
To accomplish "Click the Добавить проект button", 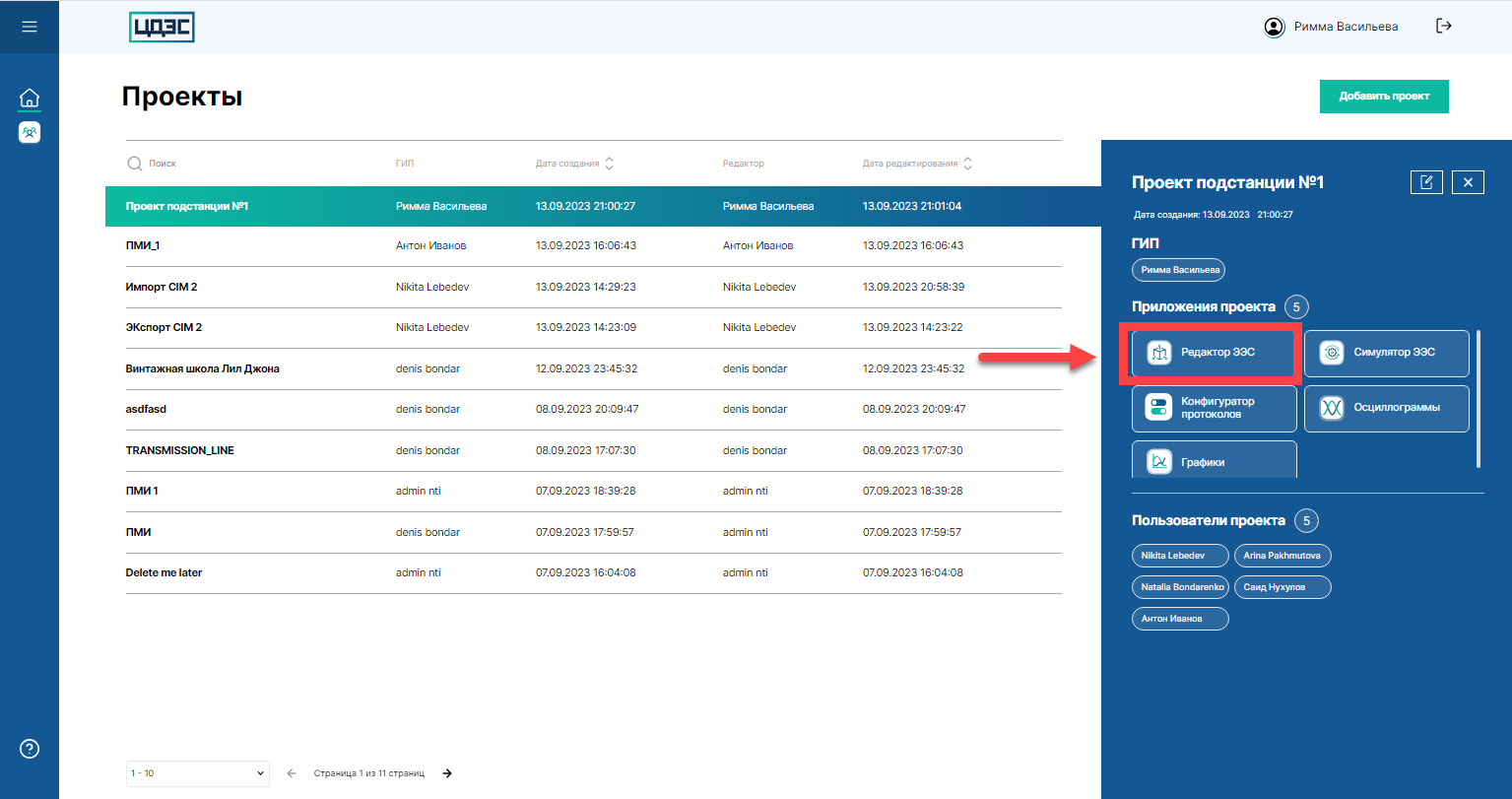I will (x=1383, y=97).
